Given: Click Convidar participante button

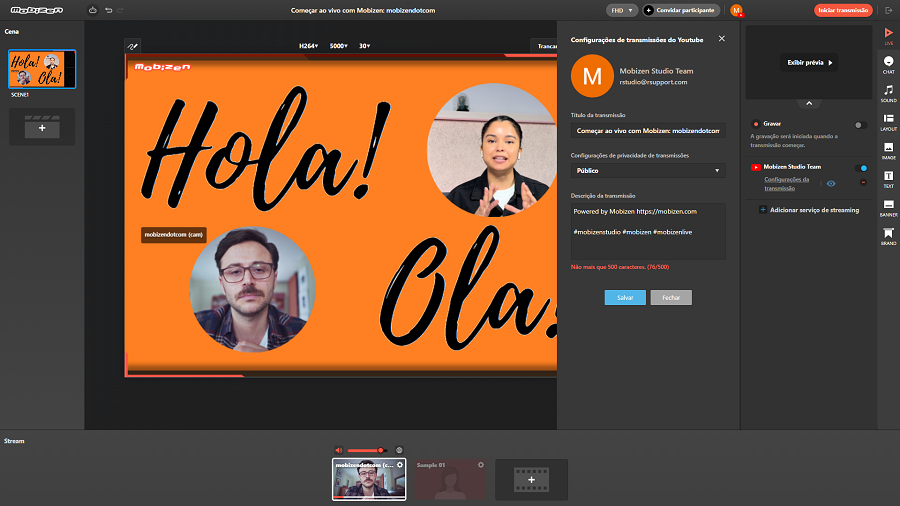Looking at the screenshot, I should click(x=681, y=10).
